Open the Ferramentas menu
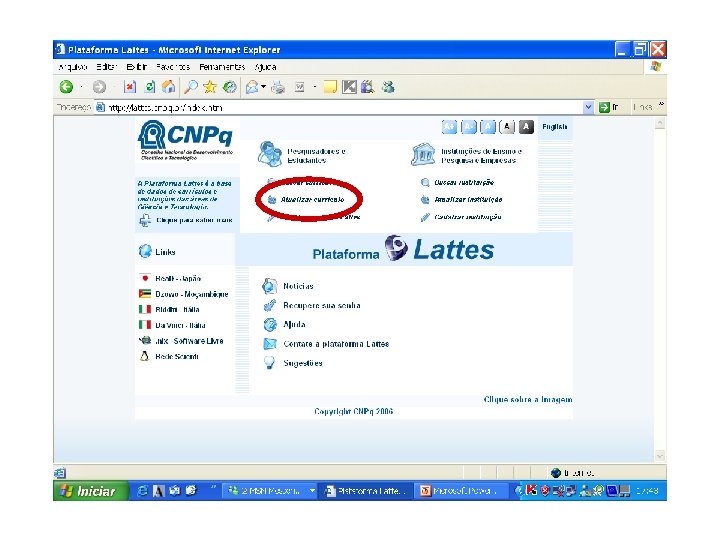Image resolution: width=720 pixels, height=540 pixels. click(222, 67)
